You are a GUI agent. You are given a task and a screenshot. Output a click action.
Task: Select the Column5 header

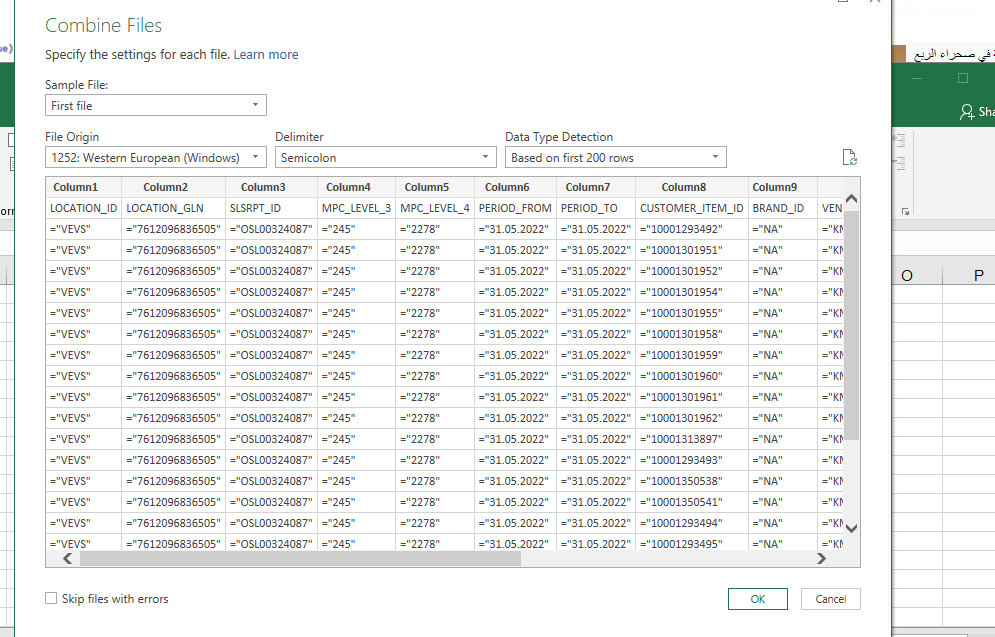(435, 187)
